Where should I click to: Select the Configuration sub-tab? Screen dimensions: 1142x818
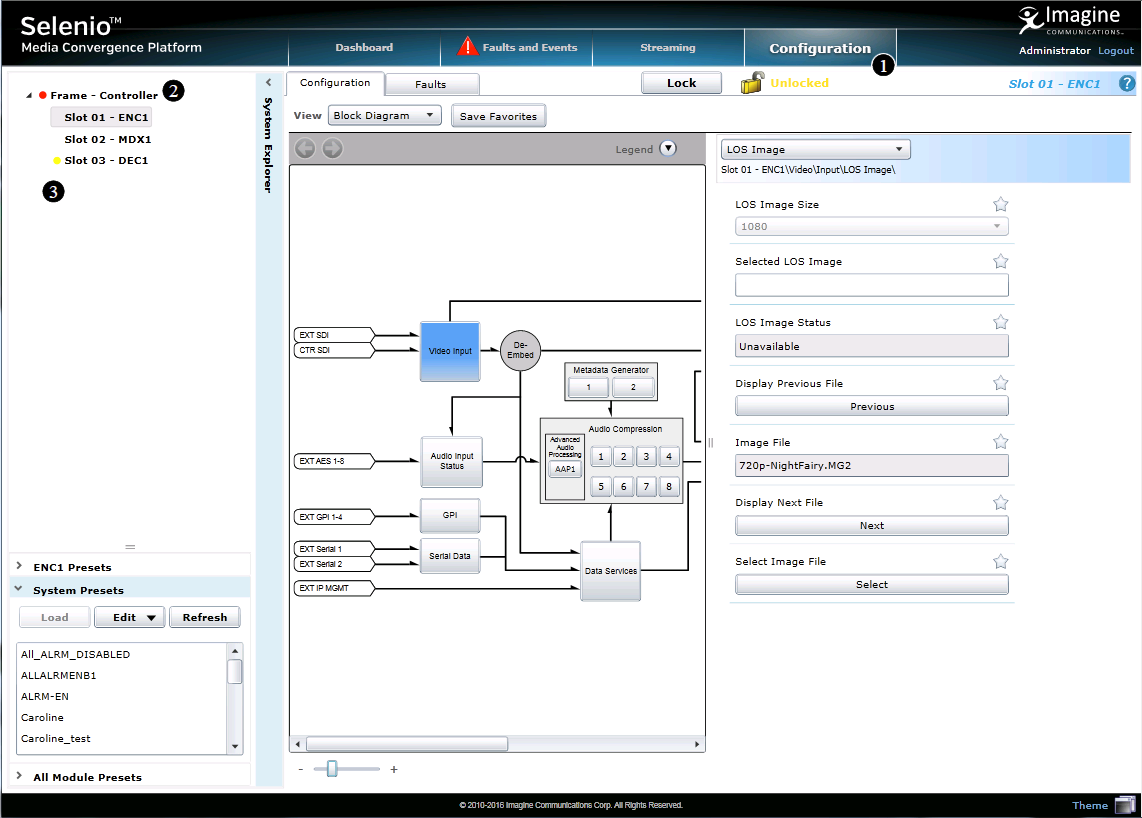point(335,83)
